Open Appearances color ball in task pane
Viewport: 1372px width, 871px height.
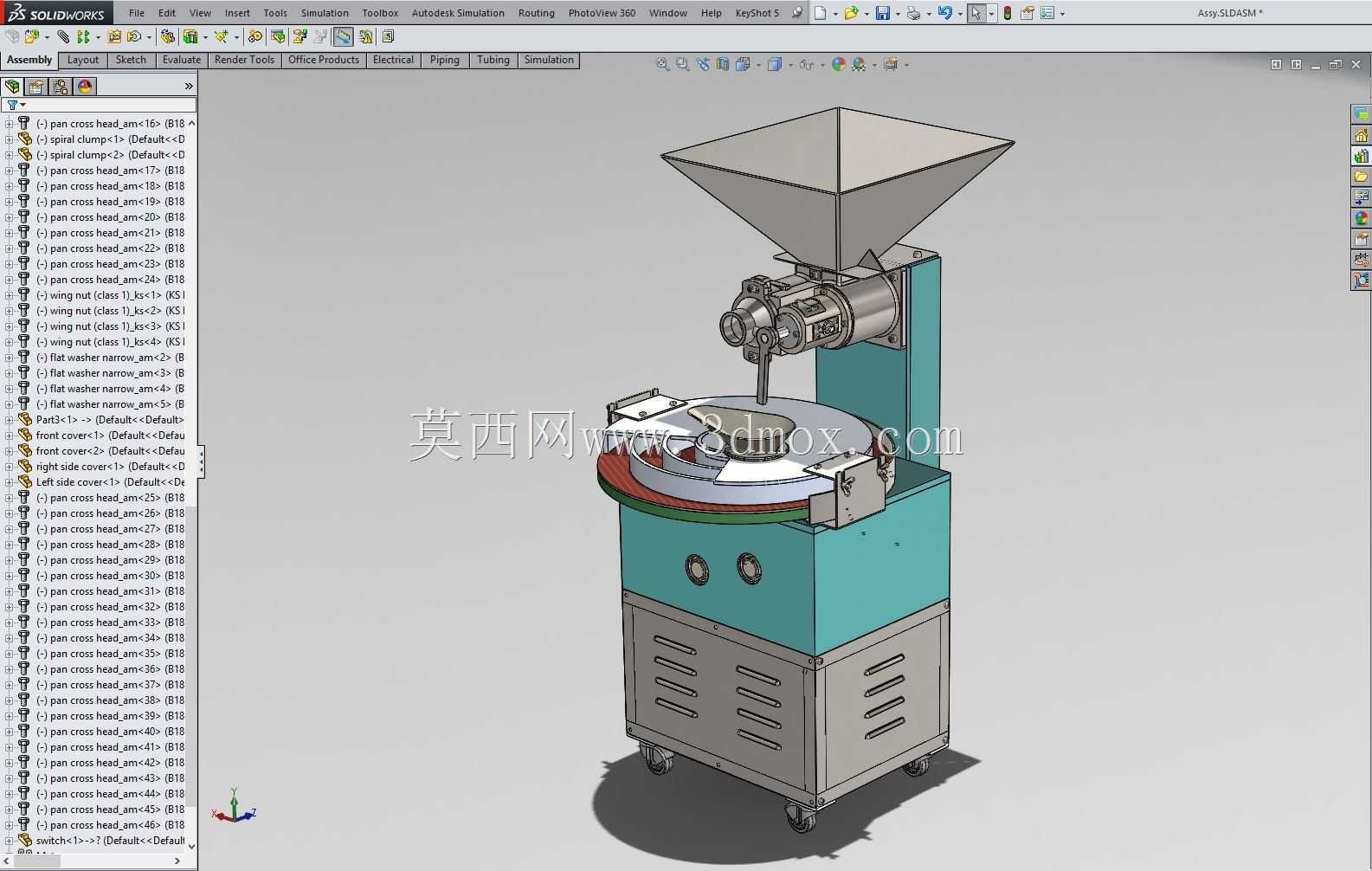tap(1362, 218)
